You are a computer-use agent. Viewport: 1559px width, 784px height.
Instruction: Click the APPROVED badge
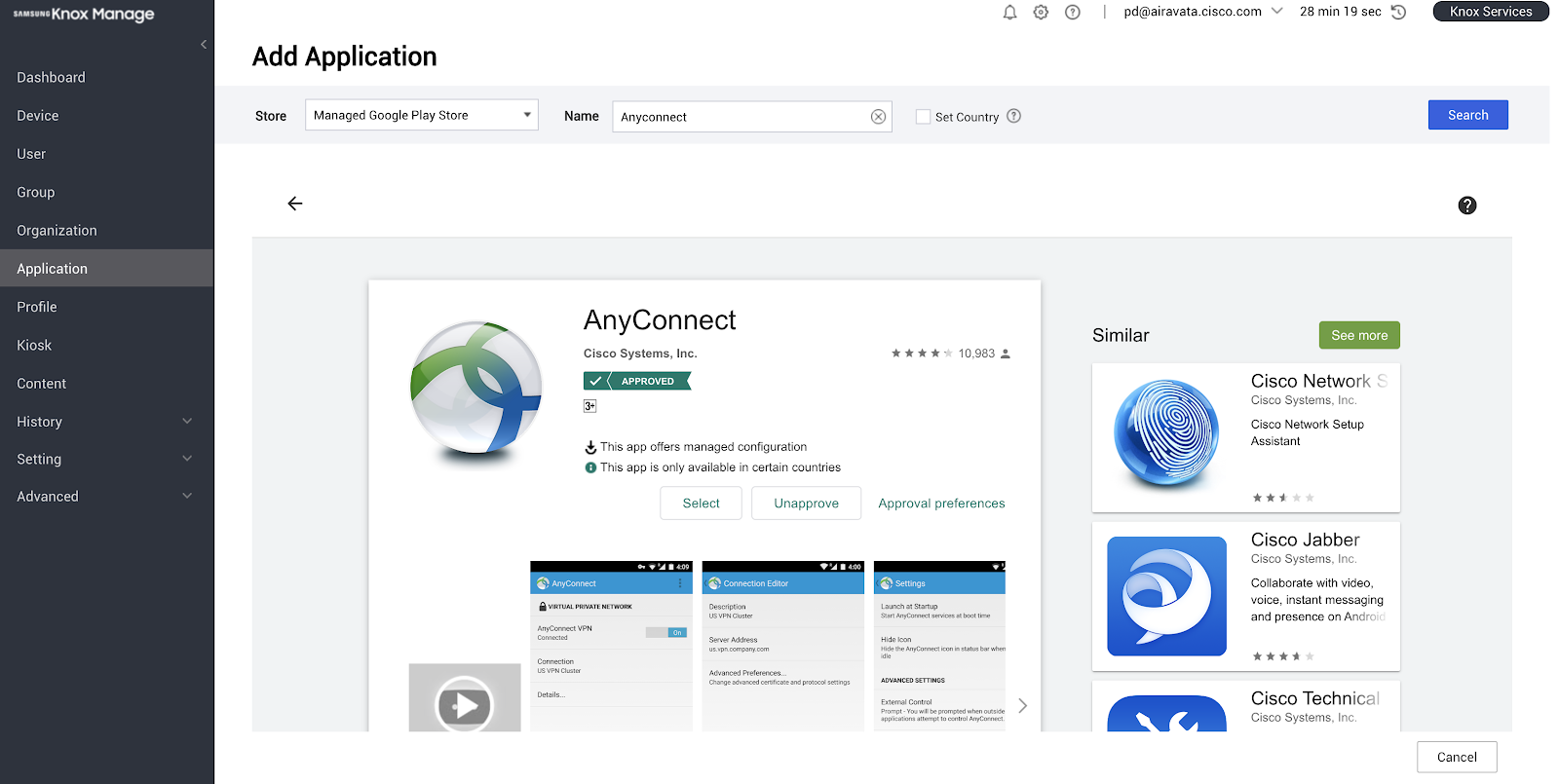637,381
